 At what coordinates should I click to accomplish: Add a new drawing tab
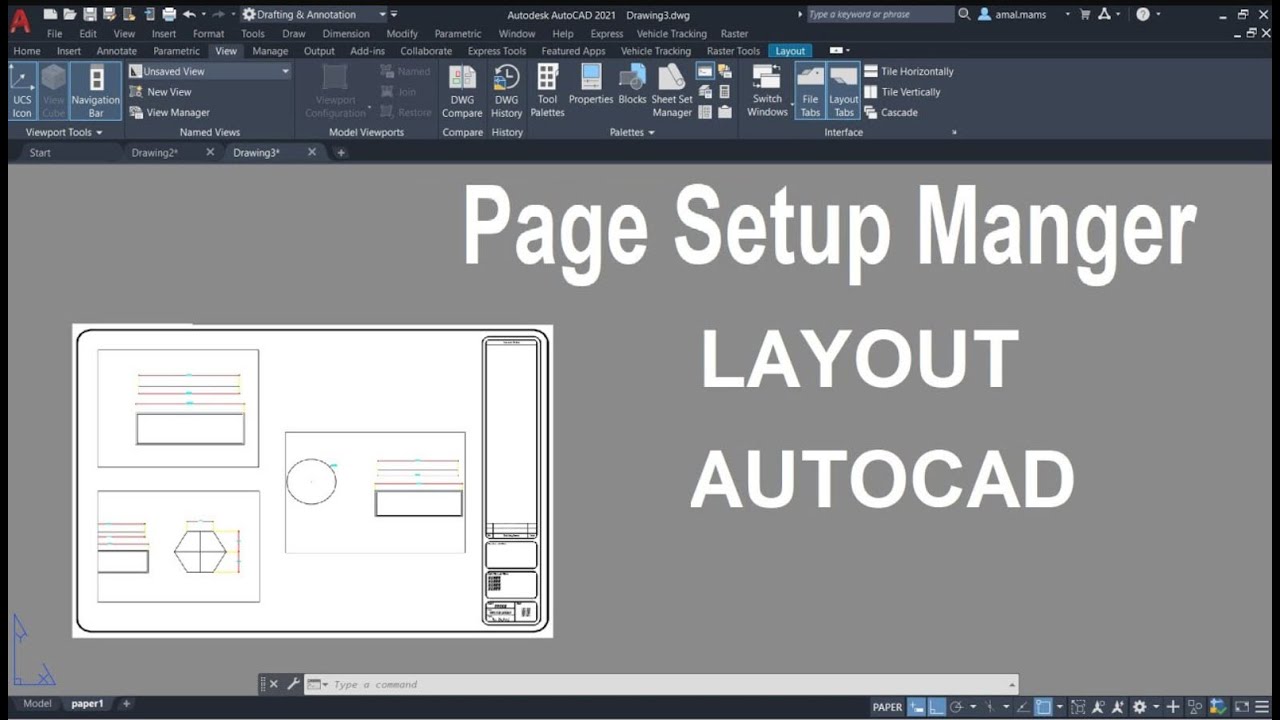point(341,153)
